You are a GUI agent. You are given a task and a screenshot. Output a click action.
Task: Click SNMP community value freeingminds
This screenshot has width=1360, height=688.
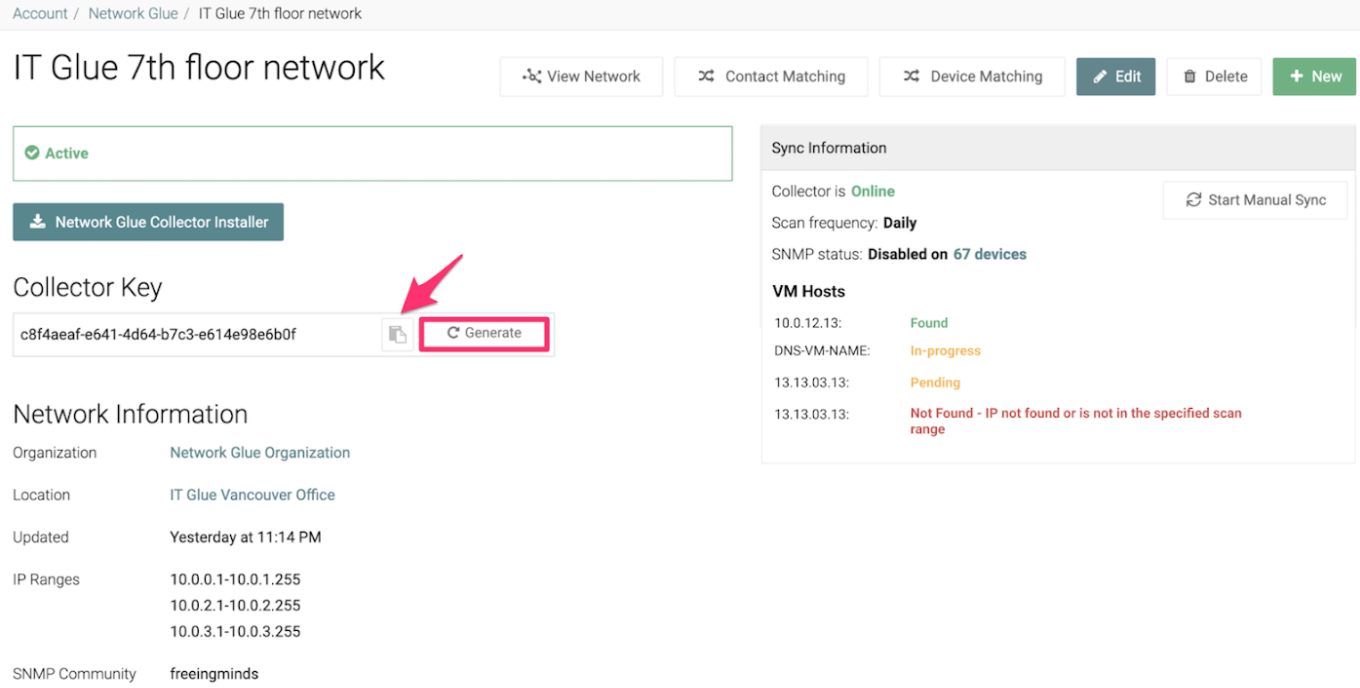coord(214,674)
